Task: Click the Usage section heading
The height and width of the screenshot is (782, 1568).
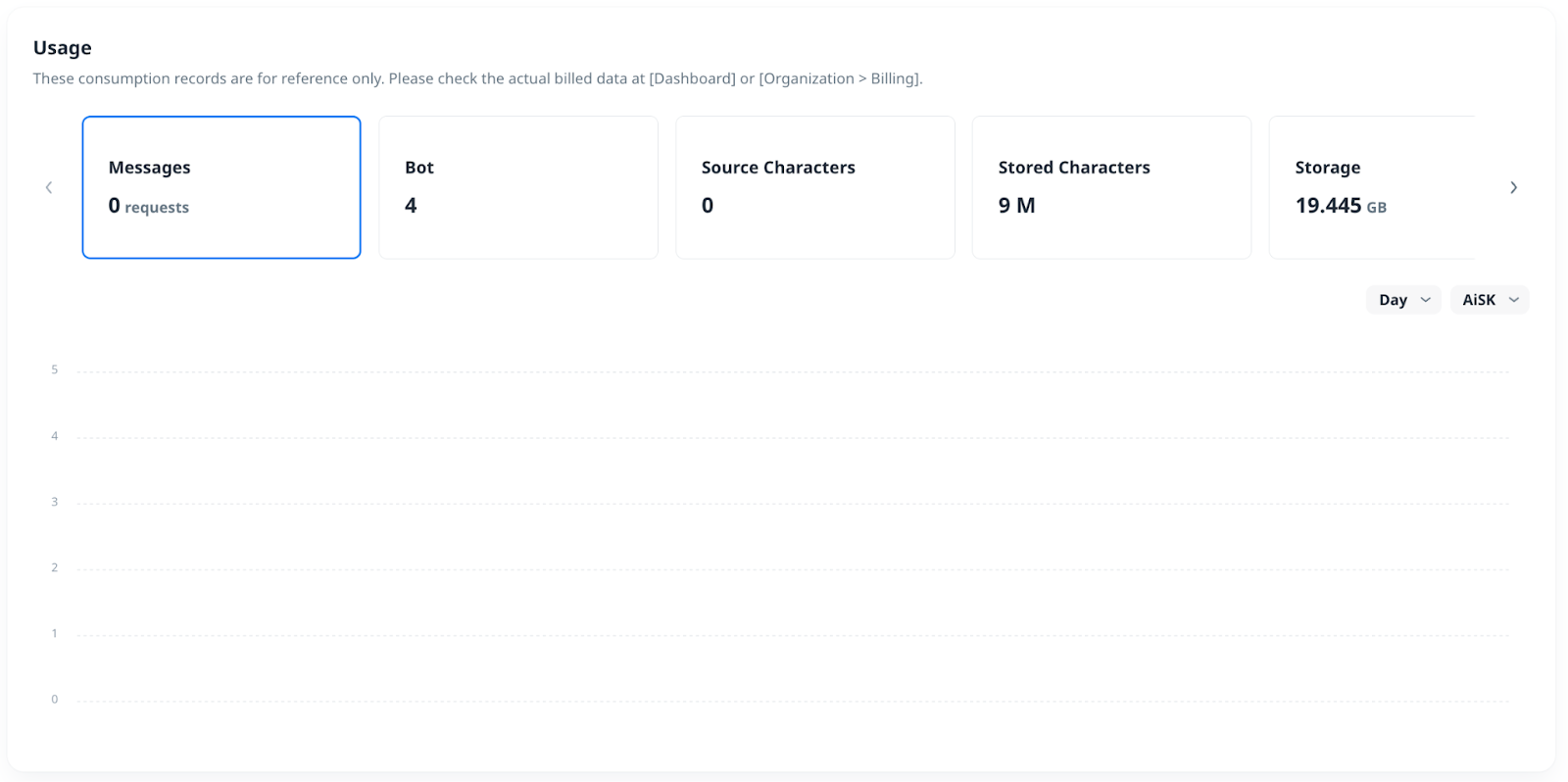Action: pyautogui.click(x=63, y=48)
